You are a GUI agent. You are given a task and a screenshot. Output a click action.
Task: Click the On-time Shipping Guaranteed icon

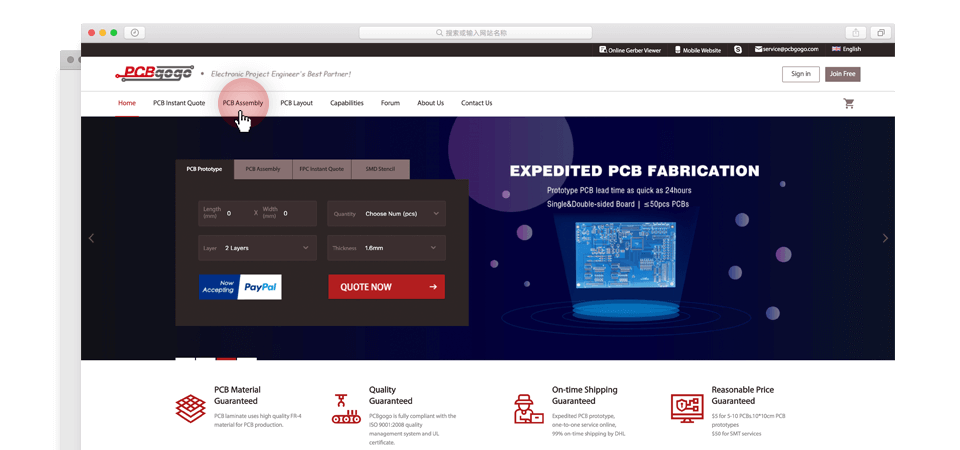(x=528, y=408)
